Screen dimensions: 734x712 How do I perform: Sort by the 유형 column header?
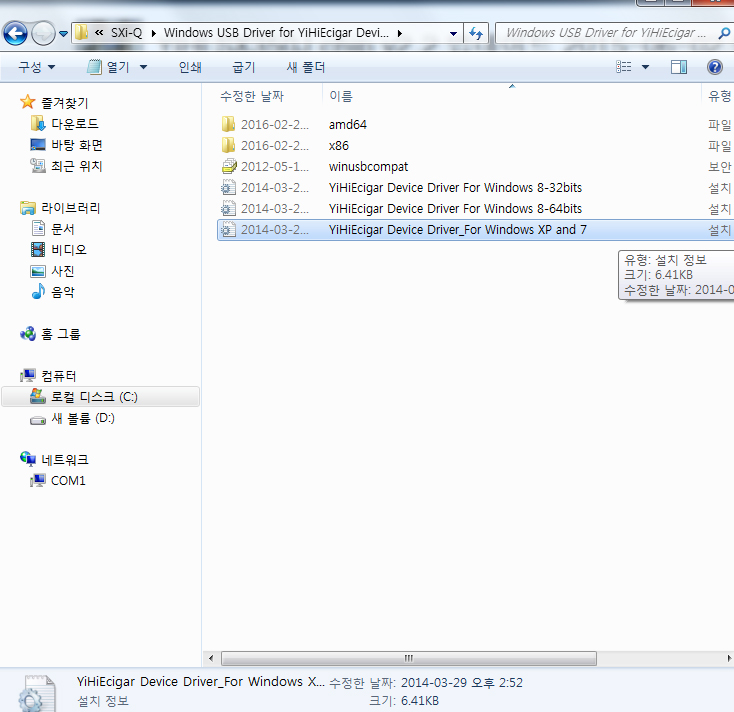[x=719, y=96]
